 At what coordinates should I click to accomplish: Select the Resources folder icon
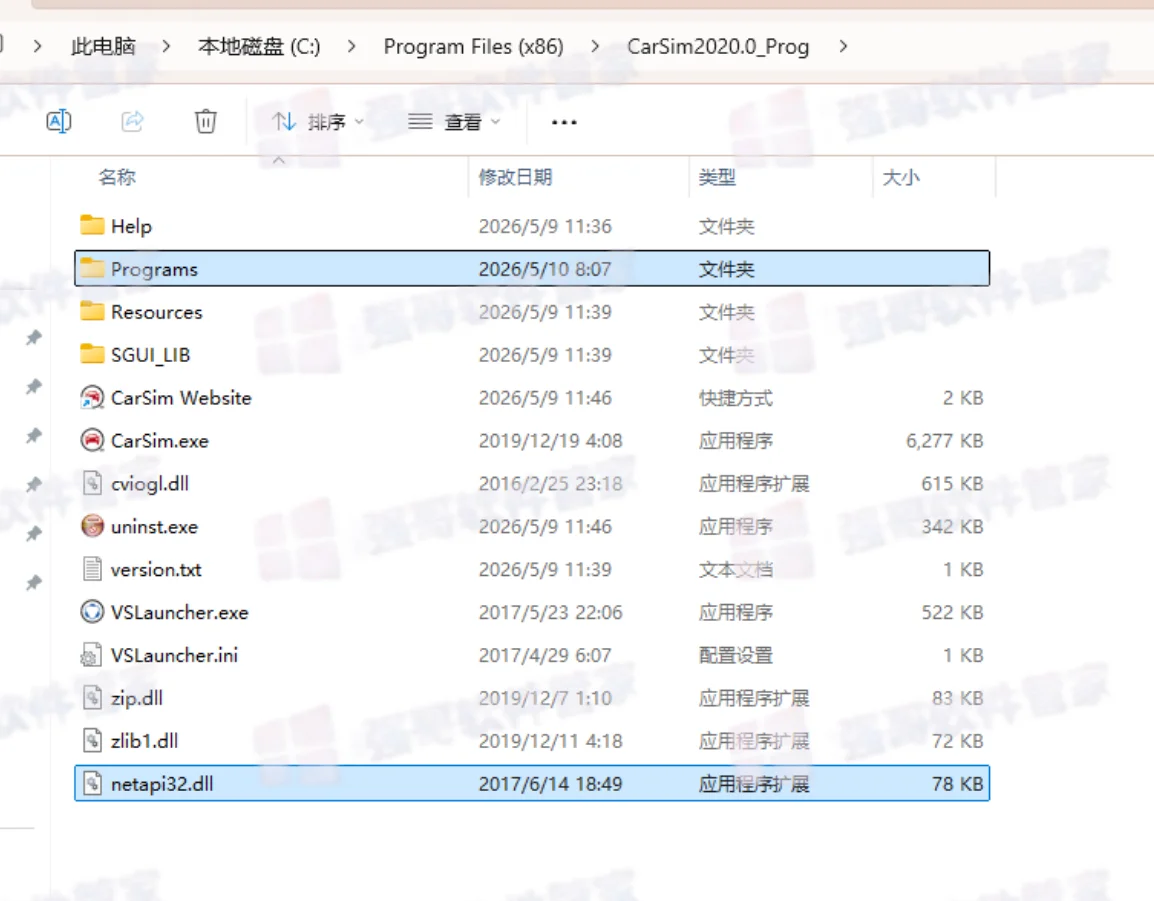92,311
